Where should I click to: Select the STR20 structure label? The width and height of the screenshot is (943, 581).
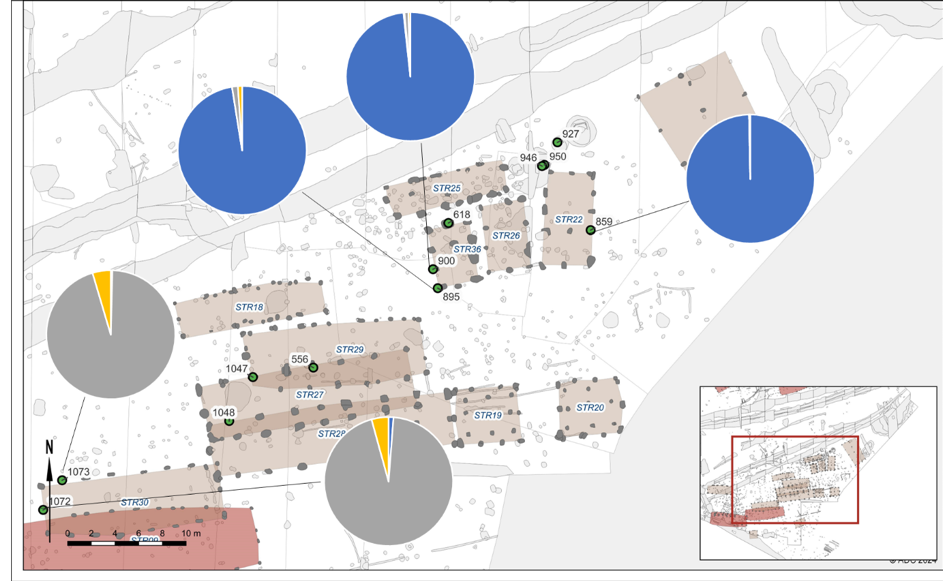[590, 407]
